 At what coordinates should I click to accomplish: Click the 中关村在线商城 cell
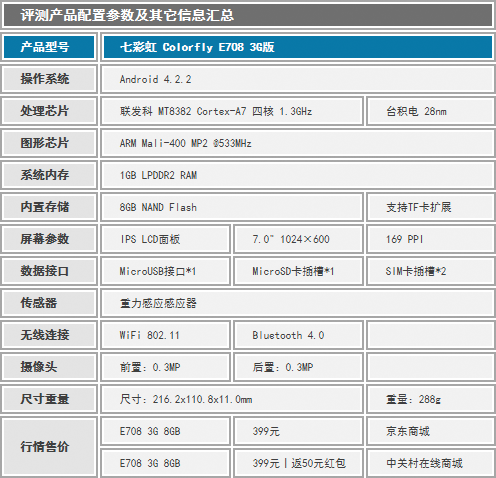(x=431, y=463)
